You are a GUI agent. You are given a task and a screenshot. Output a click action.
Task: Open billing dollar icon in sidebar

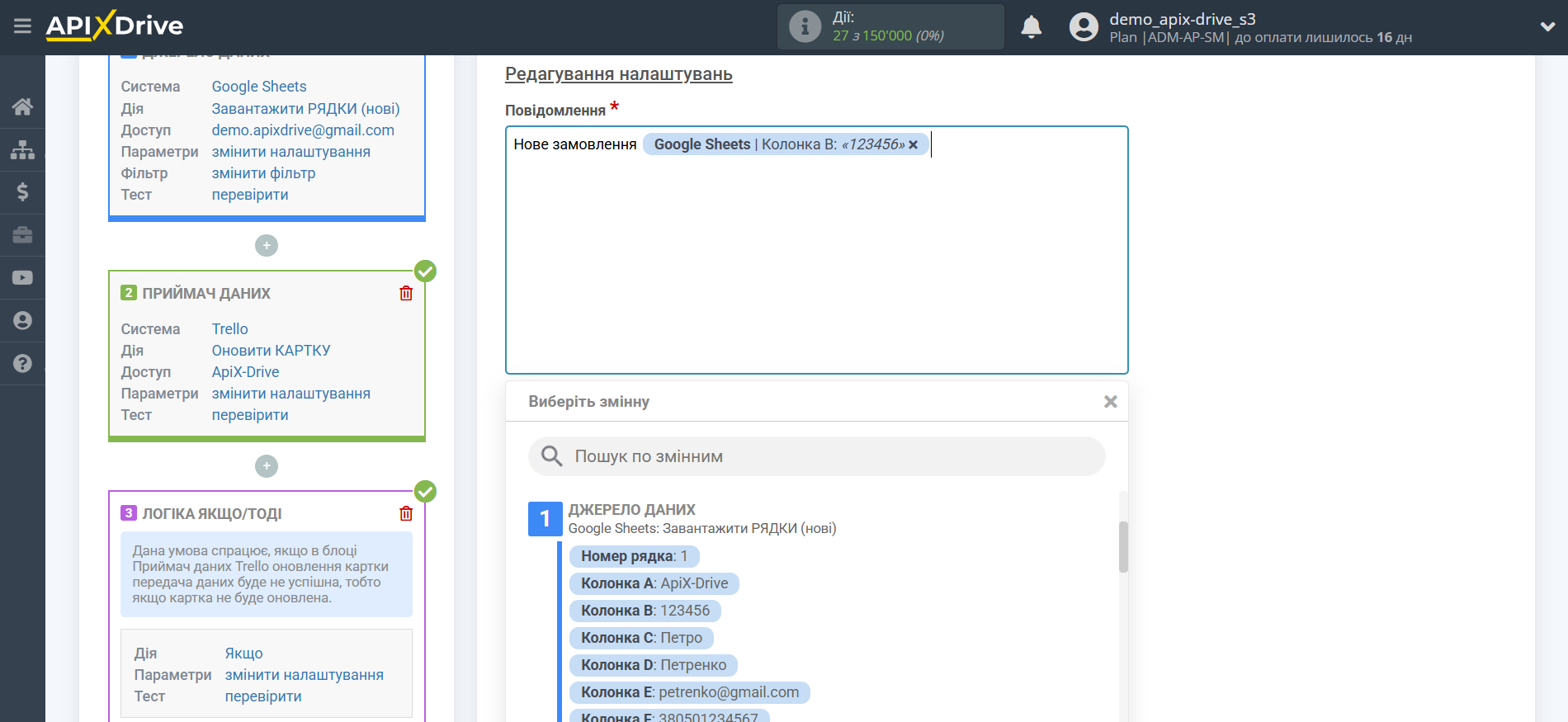[x=22, y=192]
